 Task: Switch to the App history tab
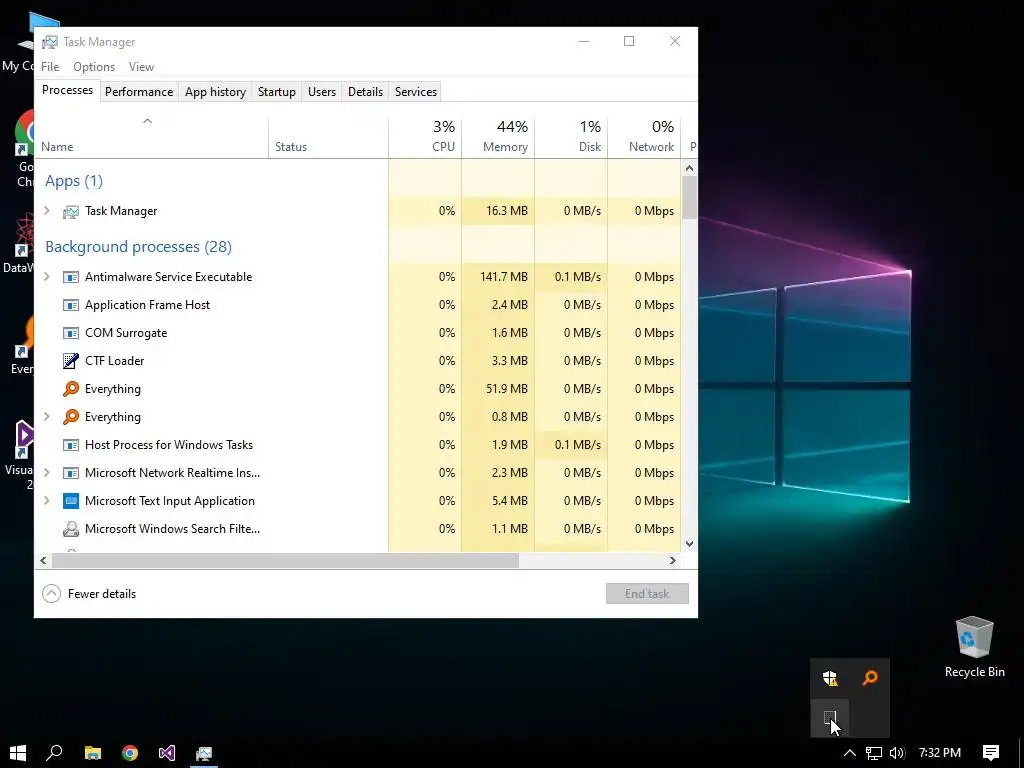[216, 92]
